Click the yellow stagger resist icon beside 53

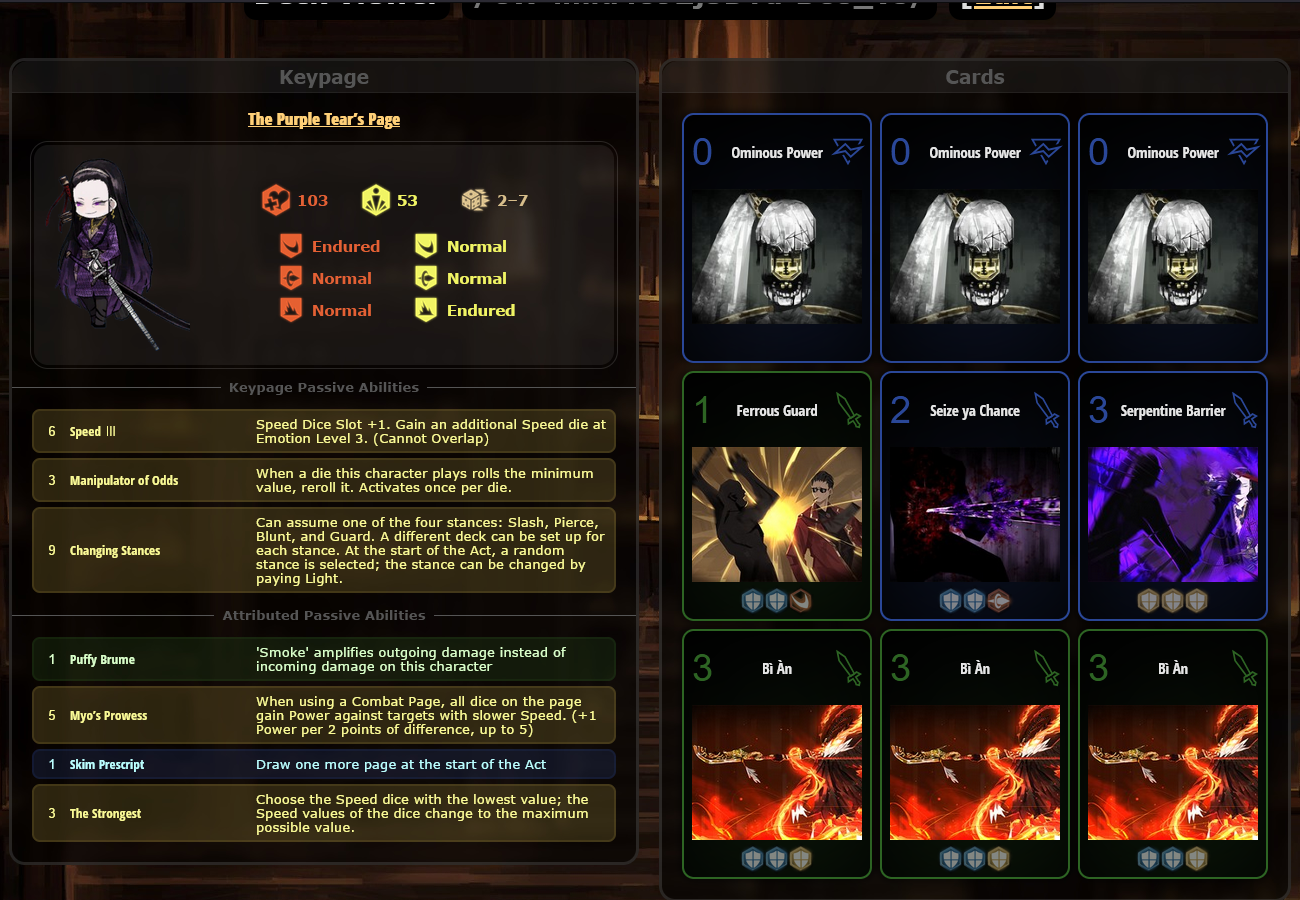376,200
